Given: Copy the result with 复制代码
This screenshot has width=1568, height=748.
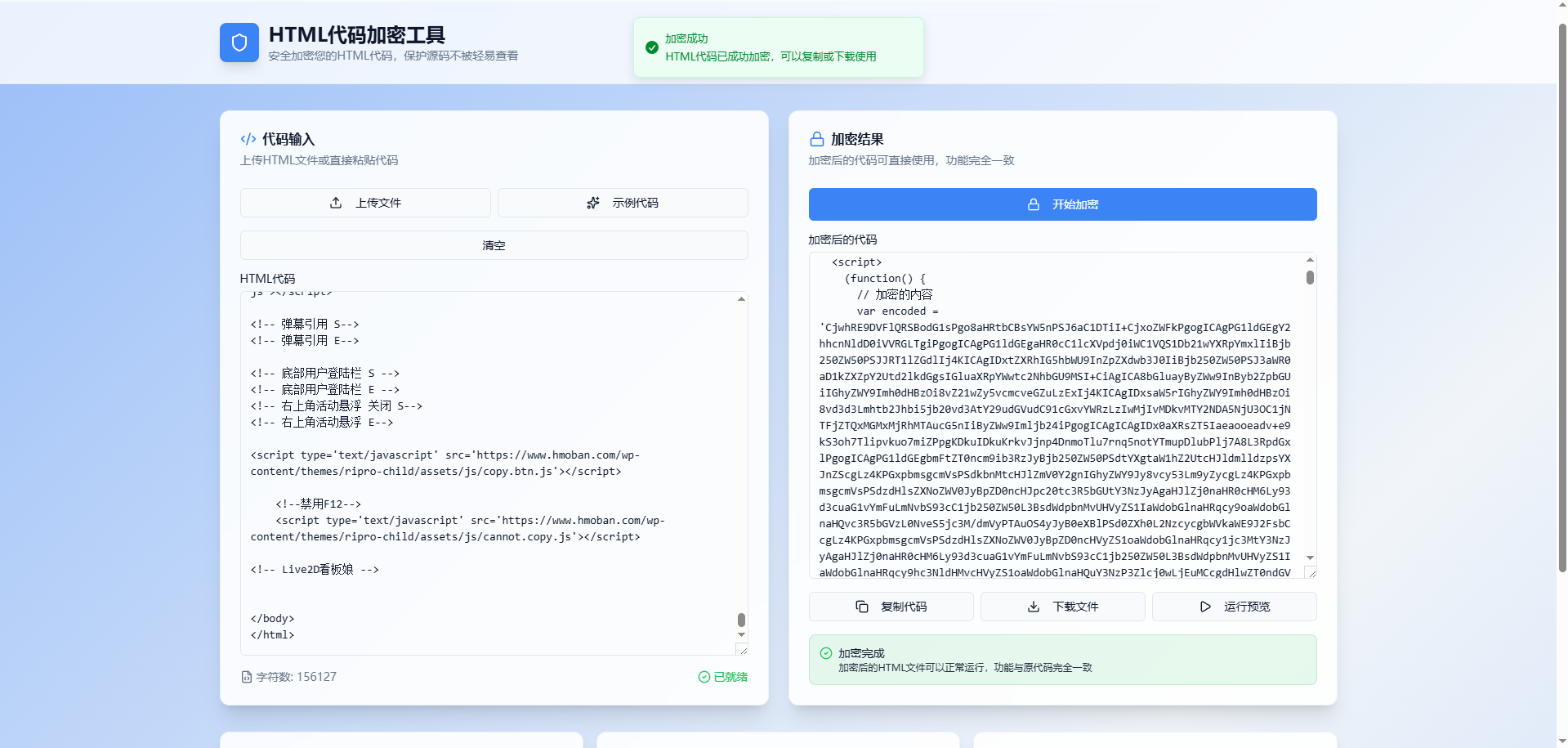Looking at the screenshot, I should (x=891, y=607).
